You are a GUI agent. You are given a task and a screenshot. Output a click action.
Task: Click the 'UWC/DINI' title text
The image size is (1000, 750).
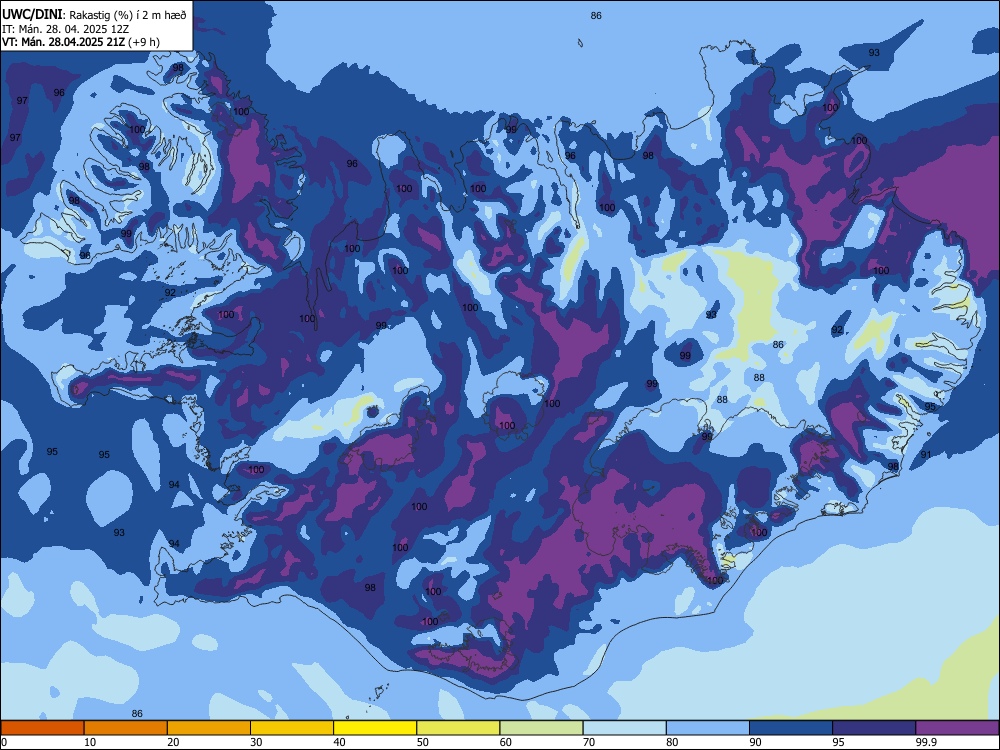(33, 14)
